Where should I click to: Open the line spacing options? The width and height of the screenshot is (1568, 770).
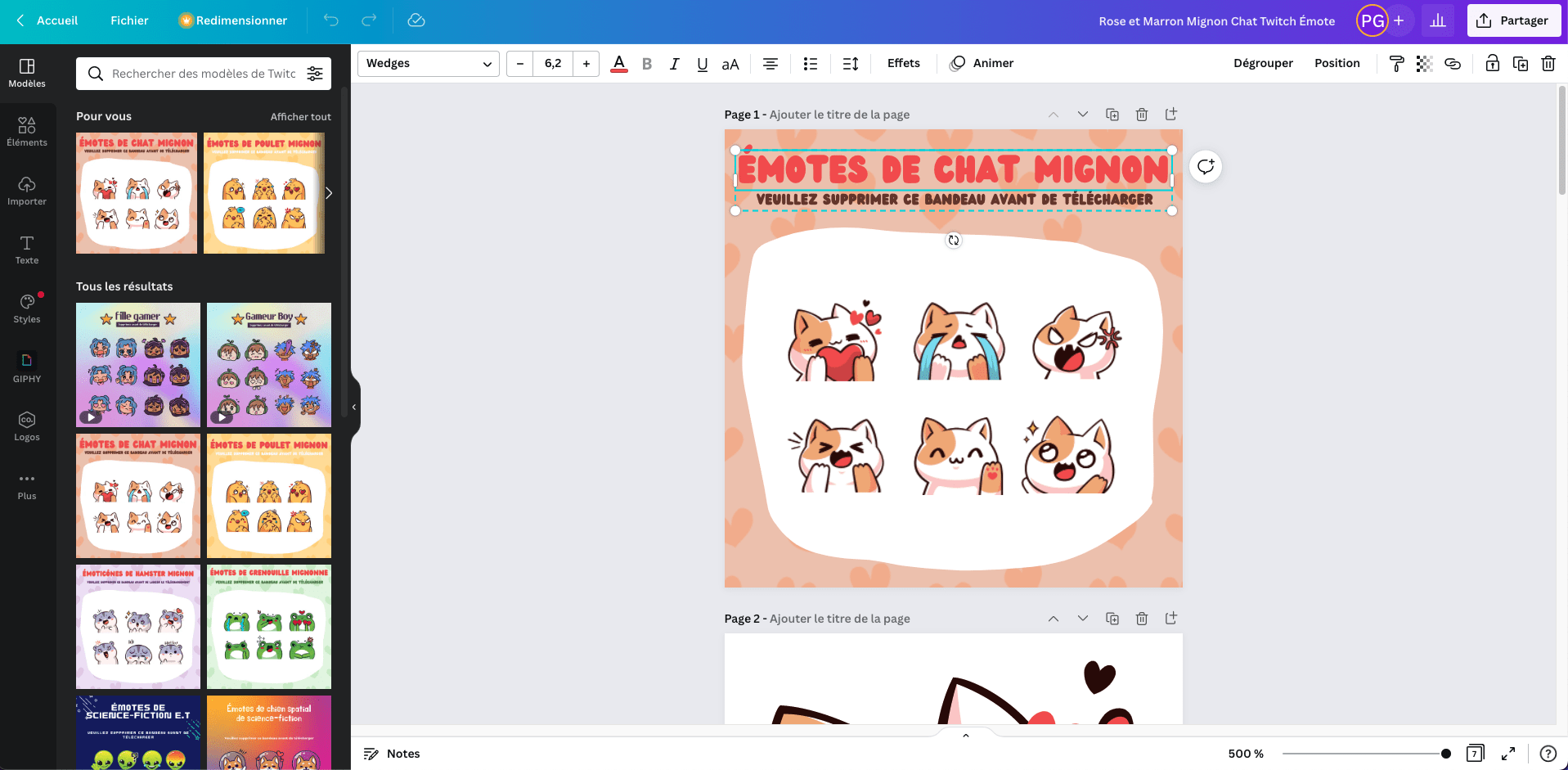(x=851, y=64)
